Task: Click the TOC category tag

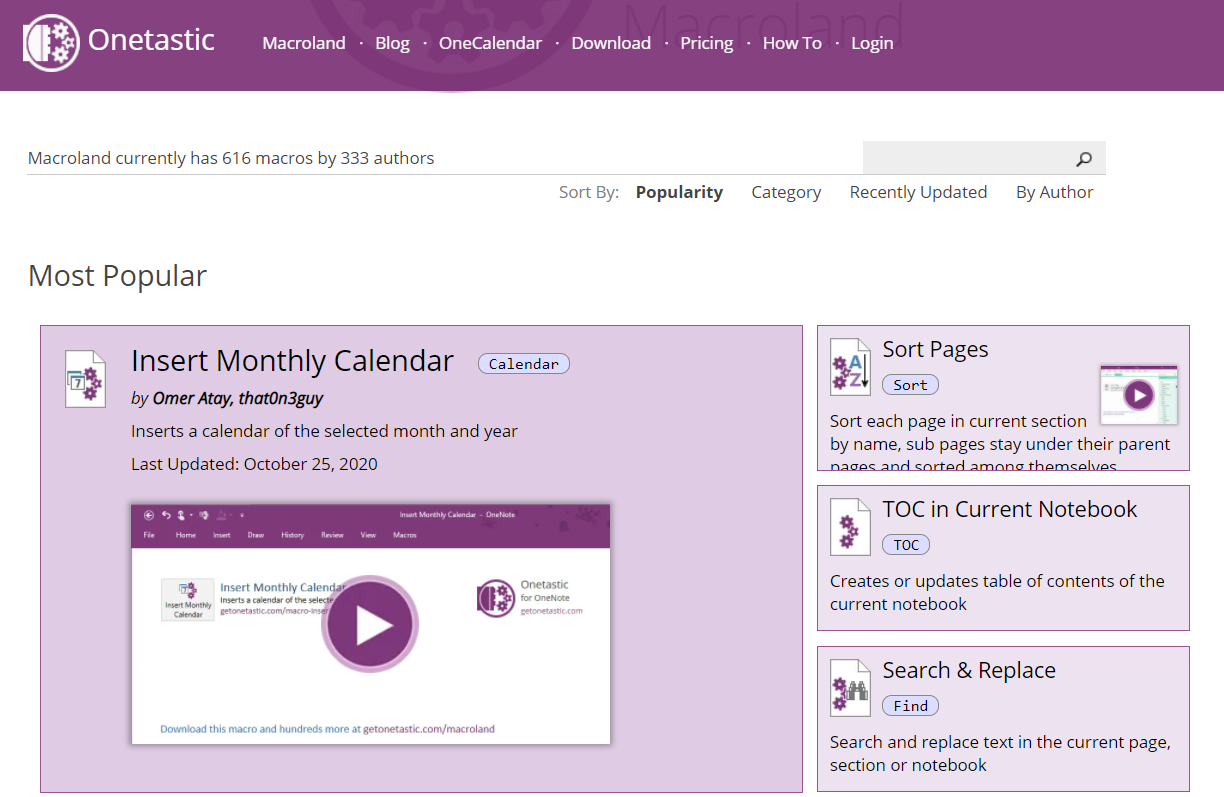Action: tap(906, 545)
